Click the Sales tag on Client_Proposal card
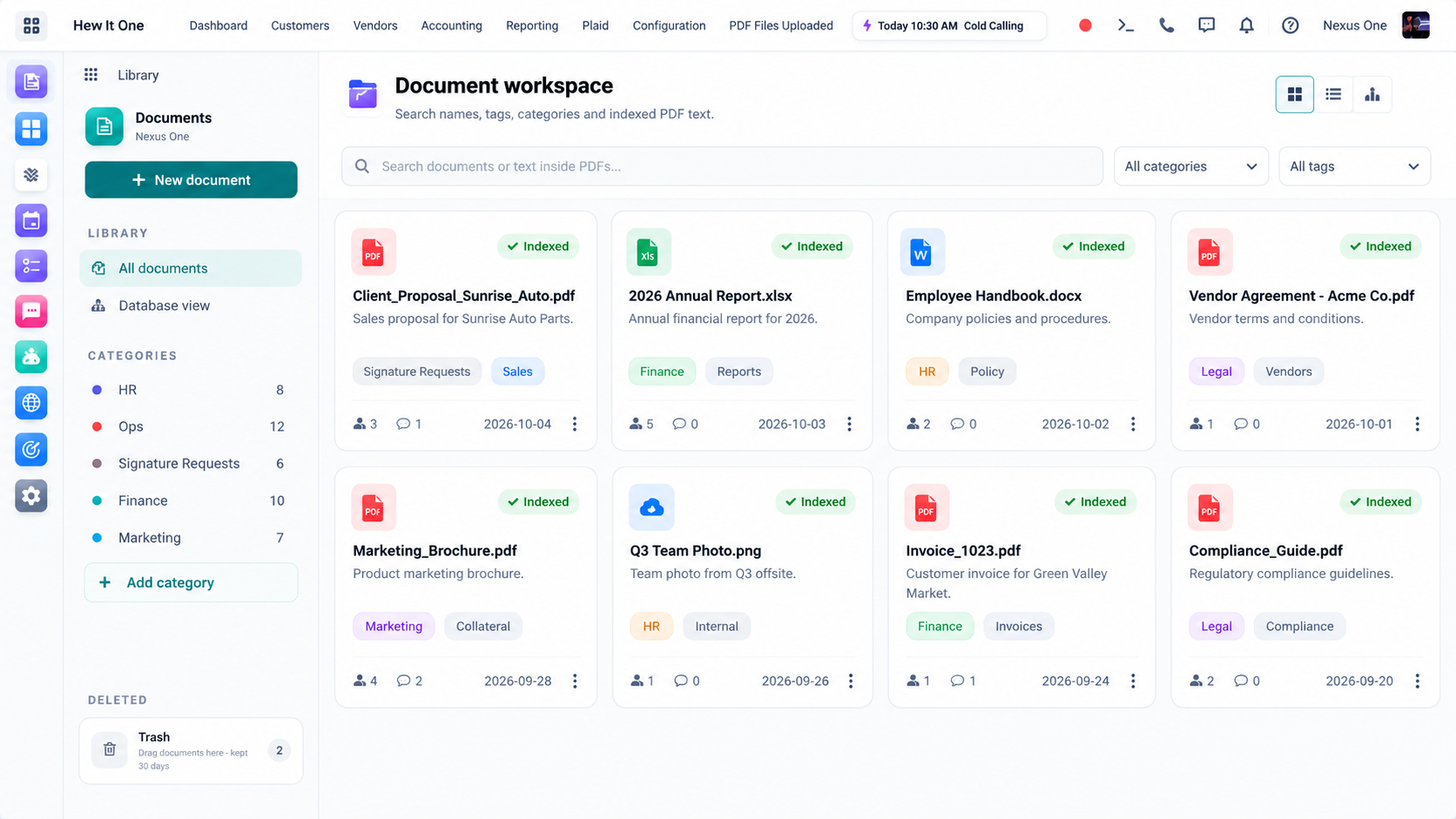This screenshot has height=819, width=1456. 517,372
